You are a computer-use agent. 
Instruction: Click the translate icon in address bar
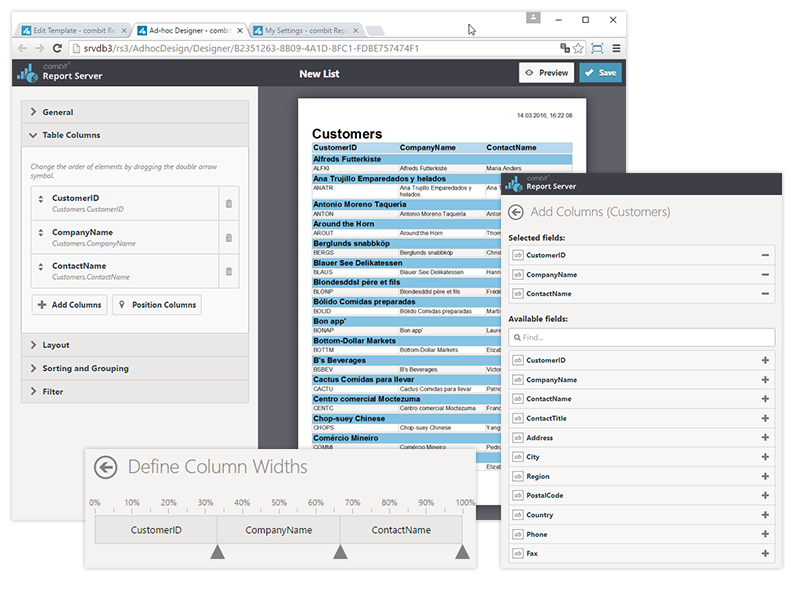(x=565, y=48)
